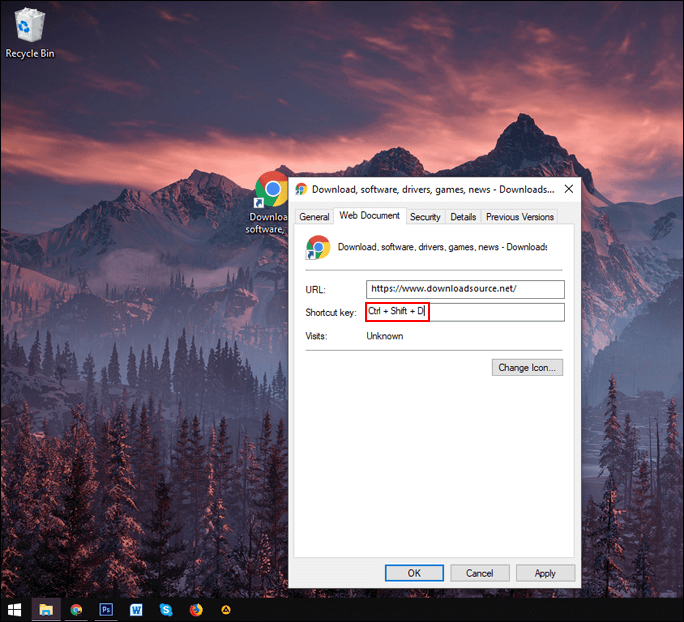Click the Cancel button

tap(479, 573)
